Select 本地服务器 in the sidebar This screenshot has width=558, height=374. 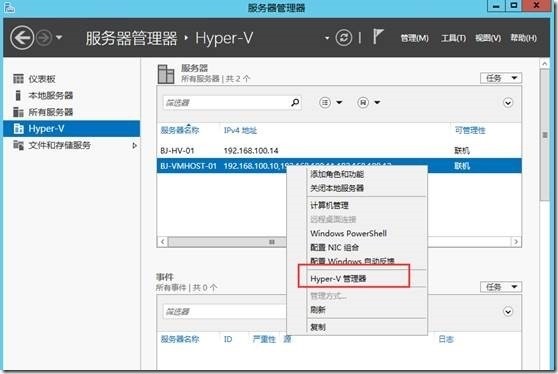click(71, 95)
